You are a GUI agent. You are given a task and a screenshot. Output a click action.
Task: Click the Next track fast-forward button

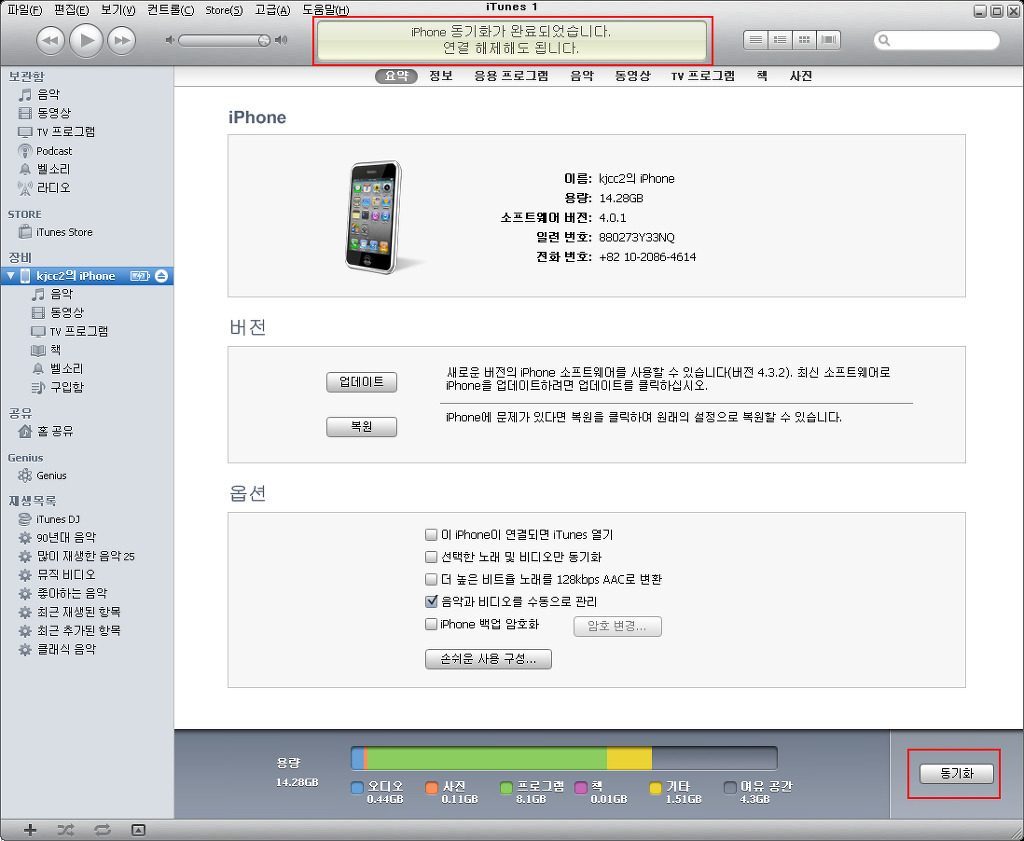coord(121,40)
